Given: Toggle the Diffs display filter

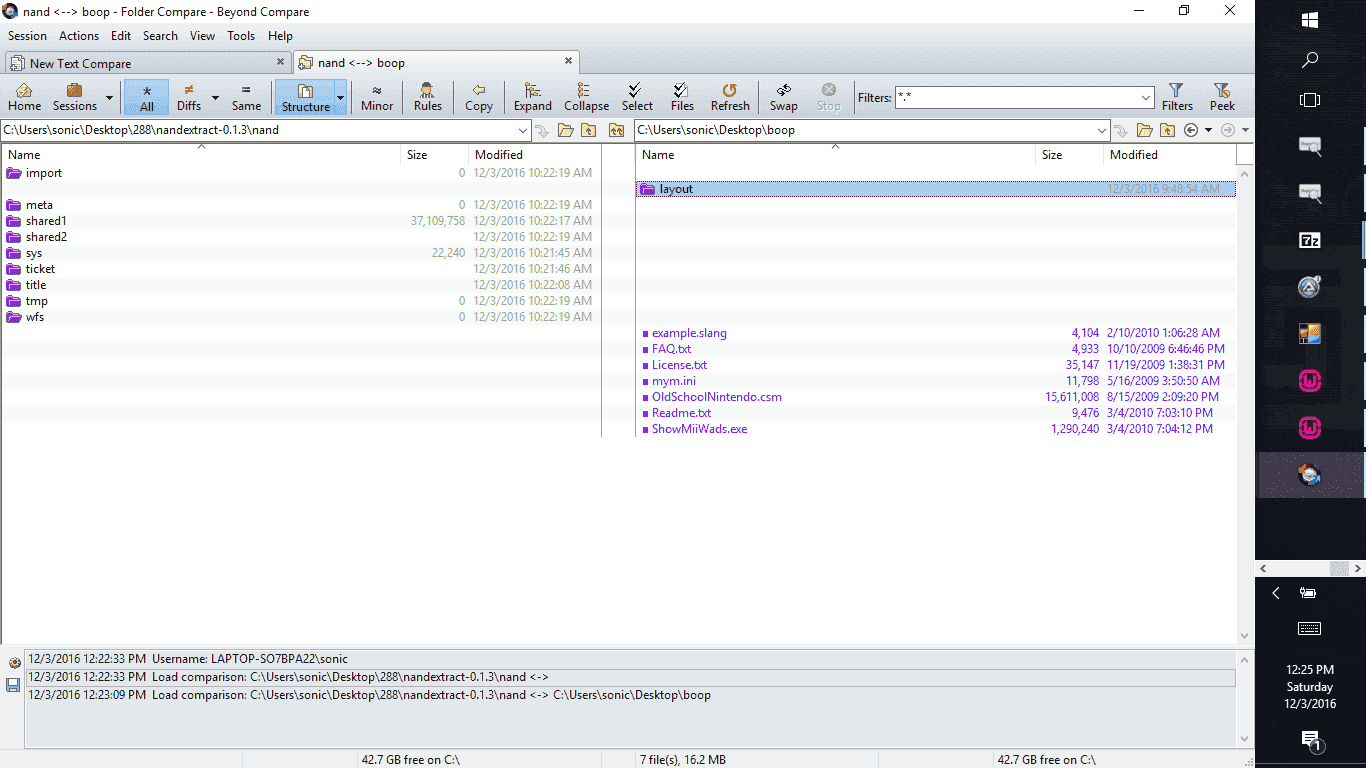Looking at the screenshot, I should [189, 97].
